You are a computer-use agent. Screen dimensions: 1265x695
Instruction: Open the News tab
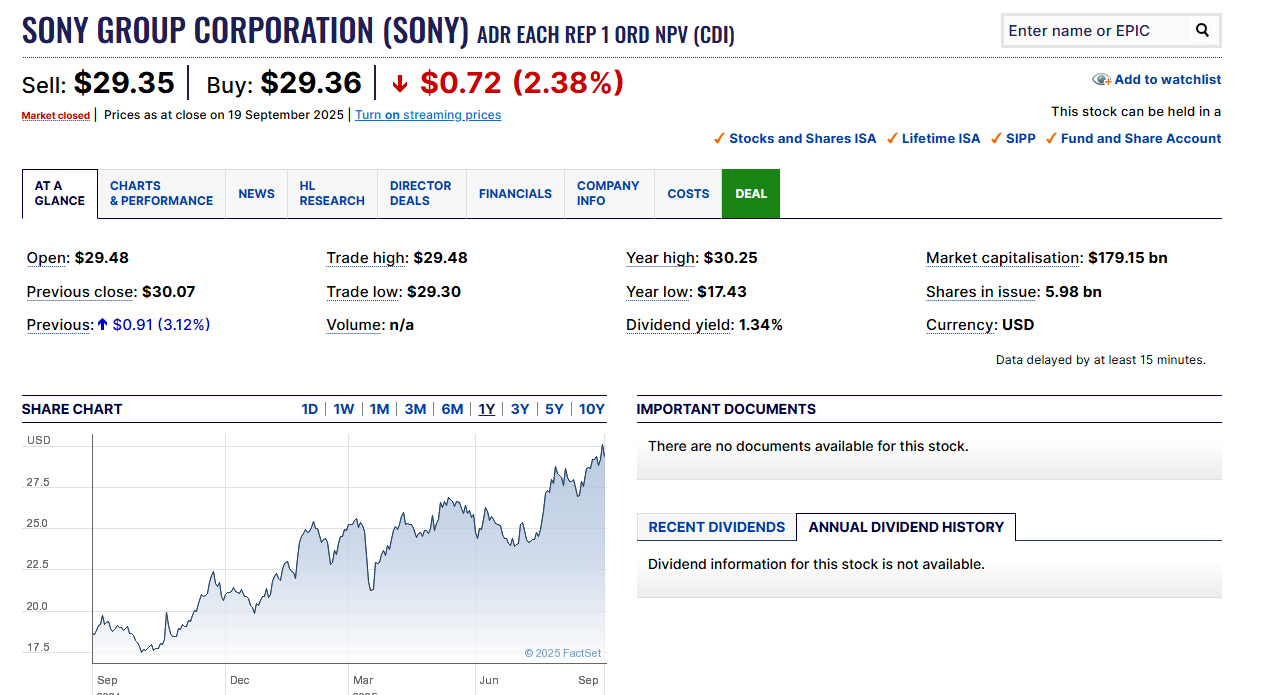click(x=256, y=194)
